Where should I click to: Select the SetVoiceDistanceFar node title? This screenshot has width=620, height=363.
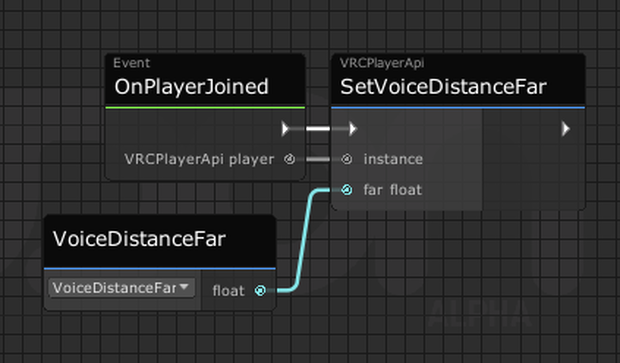pos(444,87)
